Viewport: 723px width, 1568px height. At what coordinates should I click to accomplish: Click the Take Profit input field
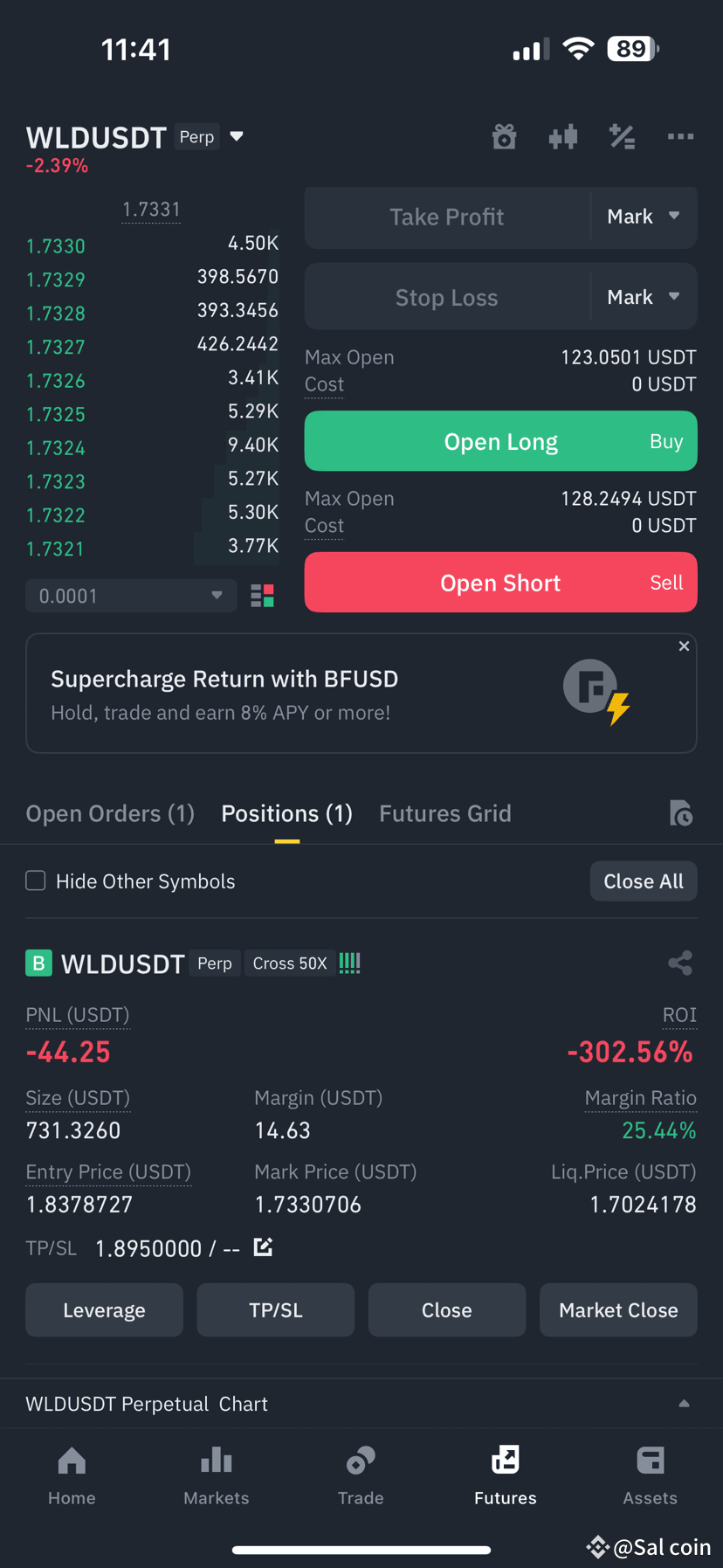click(437, 217)
